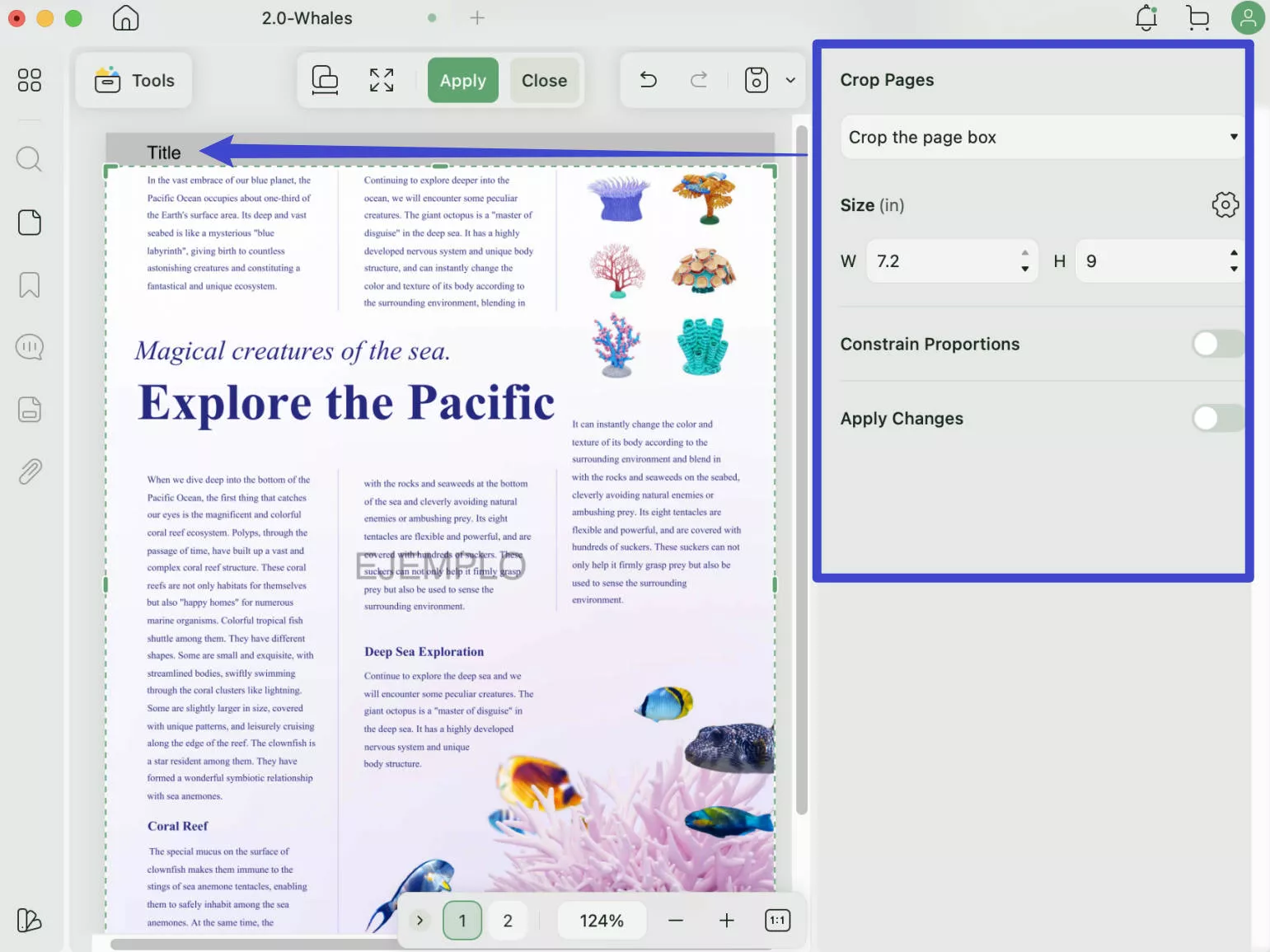Toggle the 1:1 zoom view
This screenshot has height=952, width=1270.
(776, 920)
